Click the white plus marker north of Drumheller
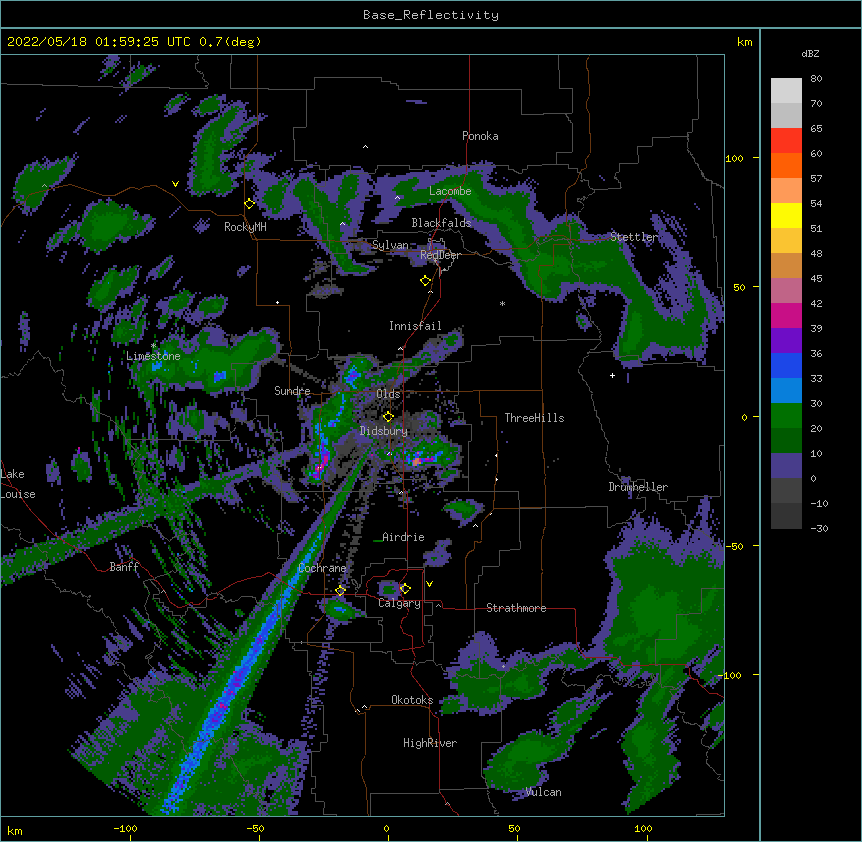Screen dimensions: 862x842 [x=612, y=375]
